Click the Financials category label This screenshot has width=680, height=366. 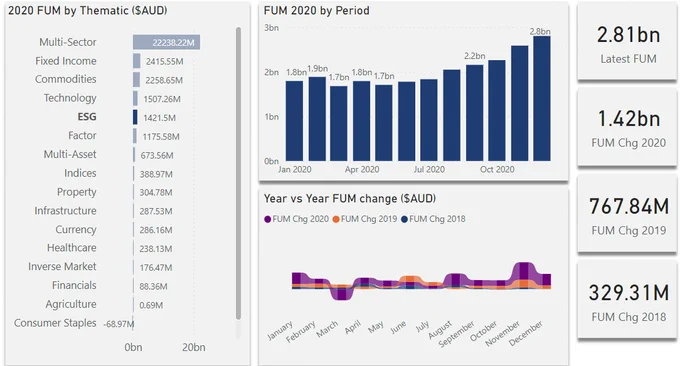[74, 285]
